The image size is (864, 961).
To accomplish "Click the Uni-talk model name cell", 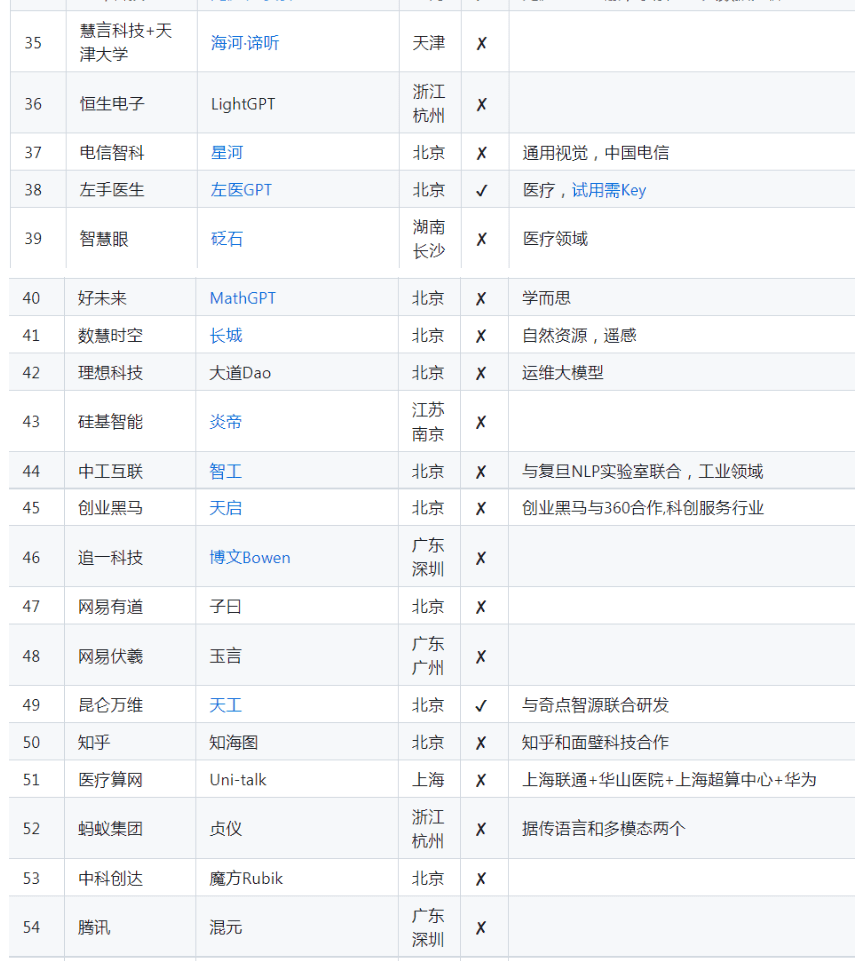I will click(x=238, y=779).
